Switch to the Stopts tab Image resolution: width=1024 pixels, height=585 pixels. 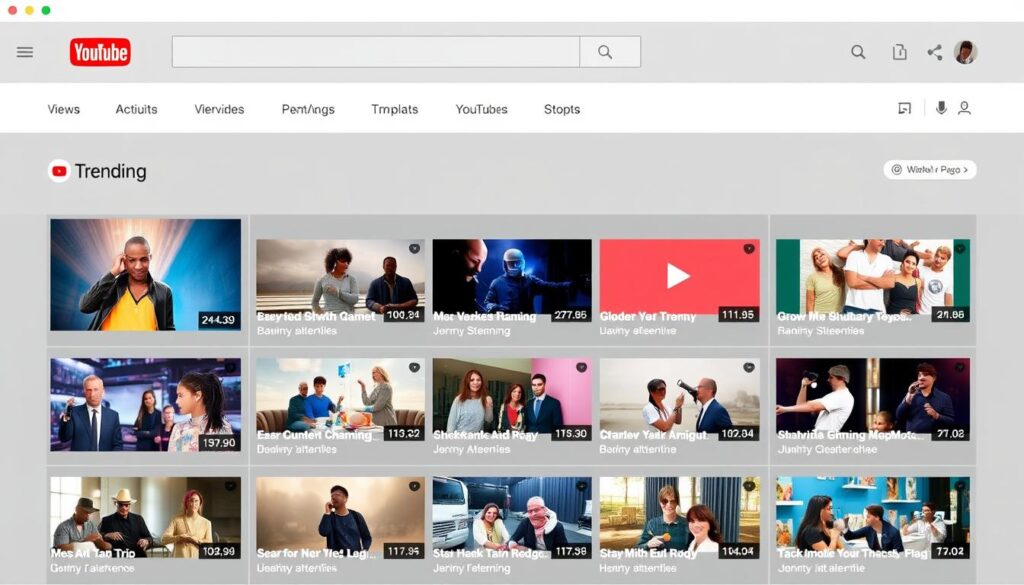click(x=562, y=109)
